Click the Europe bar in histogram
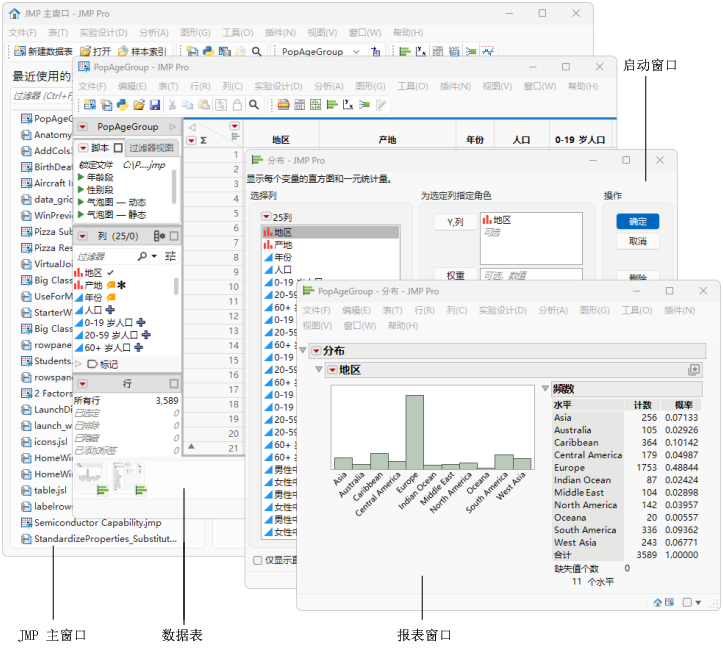Screen dimensions: 723x652 (415, 432)
